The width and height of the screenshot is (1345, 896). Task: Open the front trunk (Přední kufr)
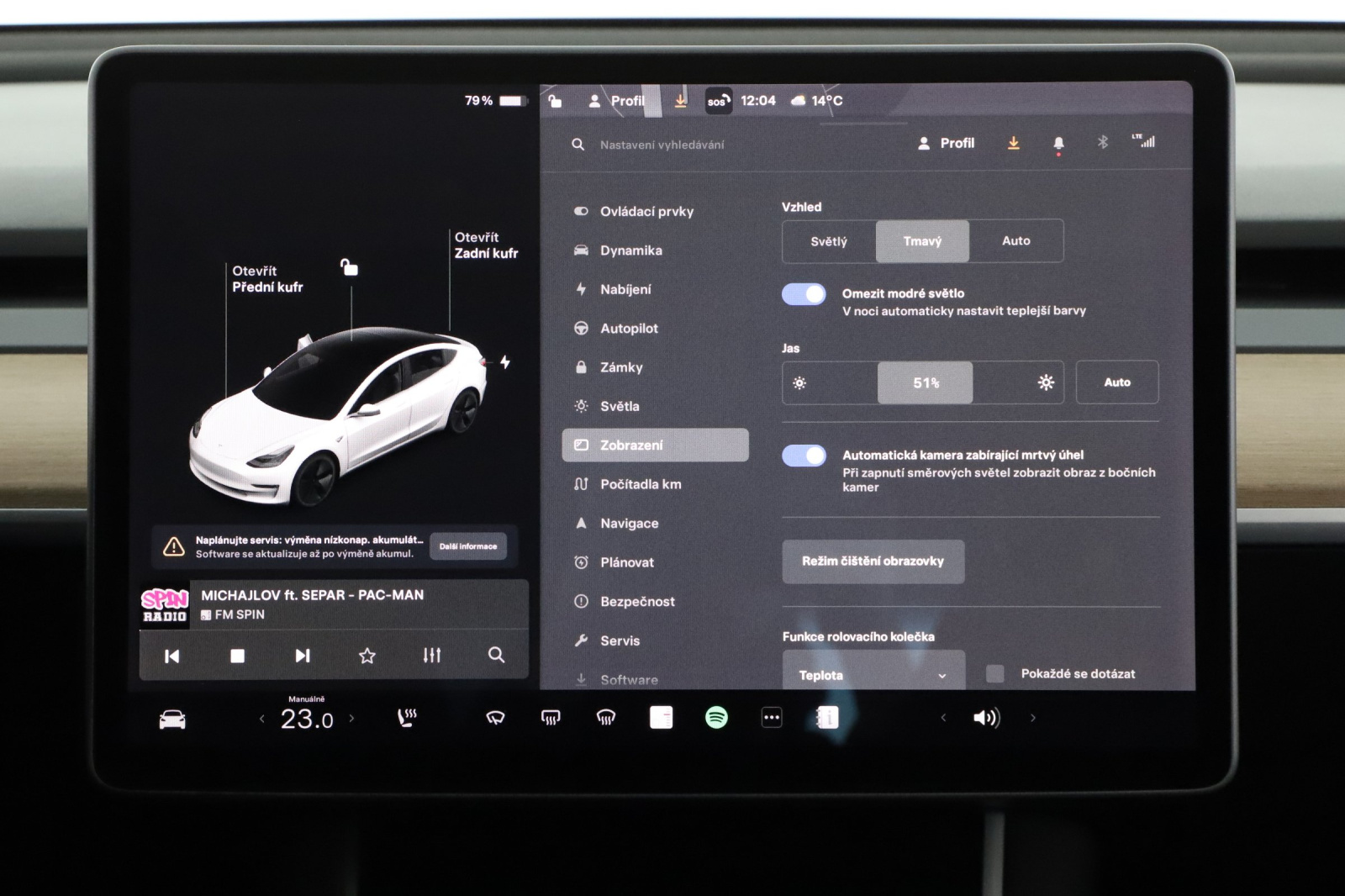click(x=267, y=279)
